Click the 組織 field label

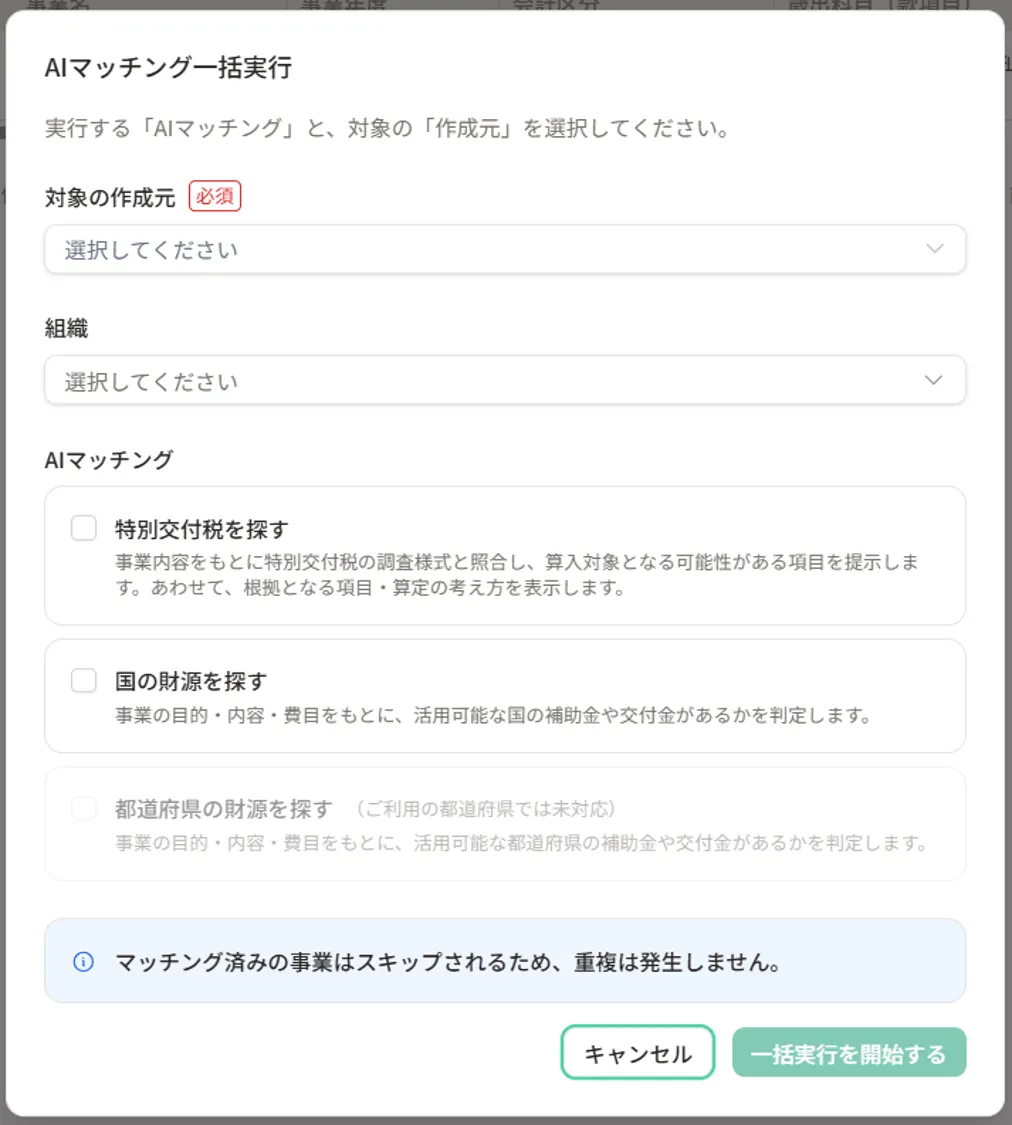click(x=66, y=328)
